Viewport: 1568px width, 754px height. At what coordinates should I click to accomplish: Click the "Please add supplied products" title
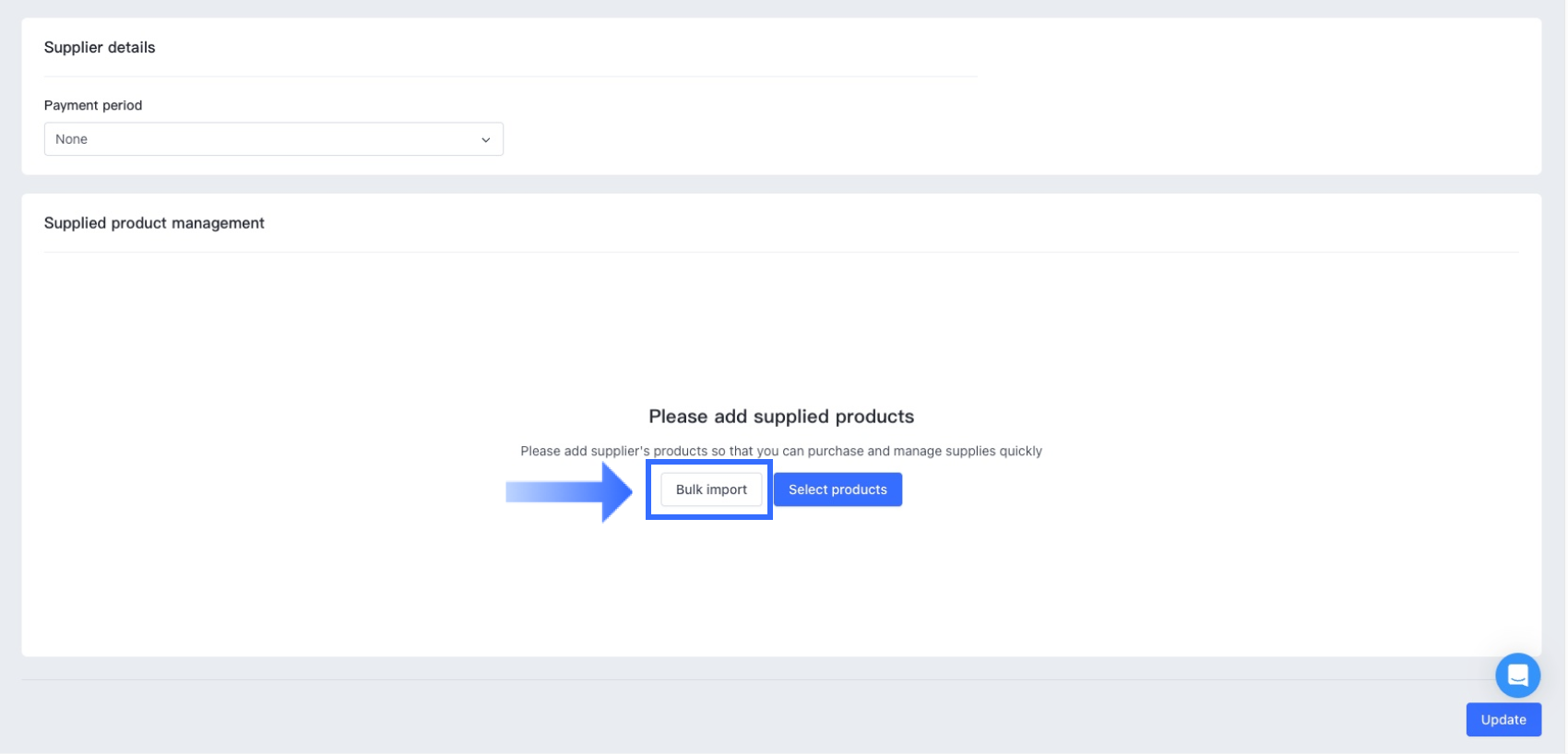(781, 417)
